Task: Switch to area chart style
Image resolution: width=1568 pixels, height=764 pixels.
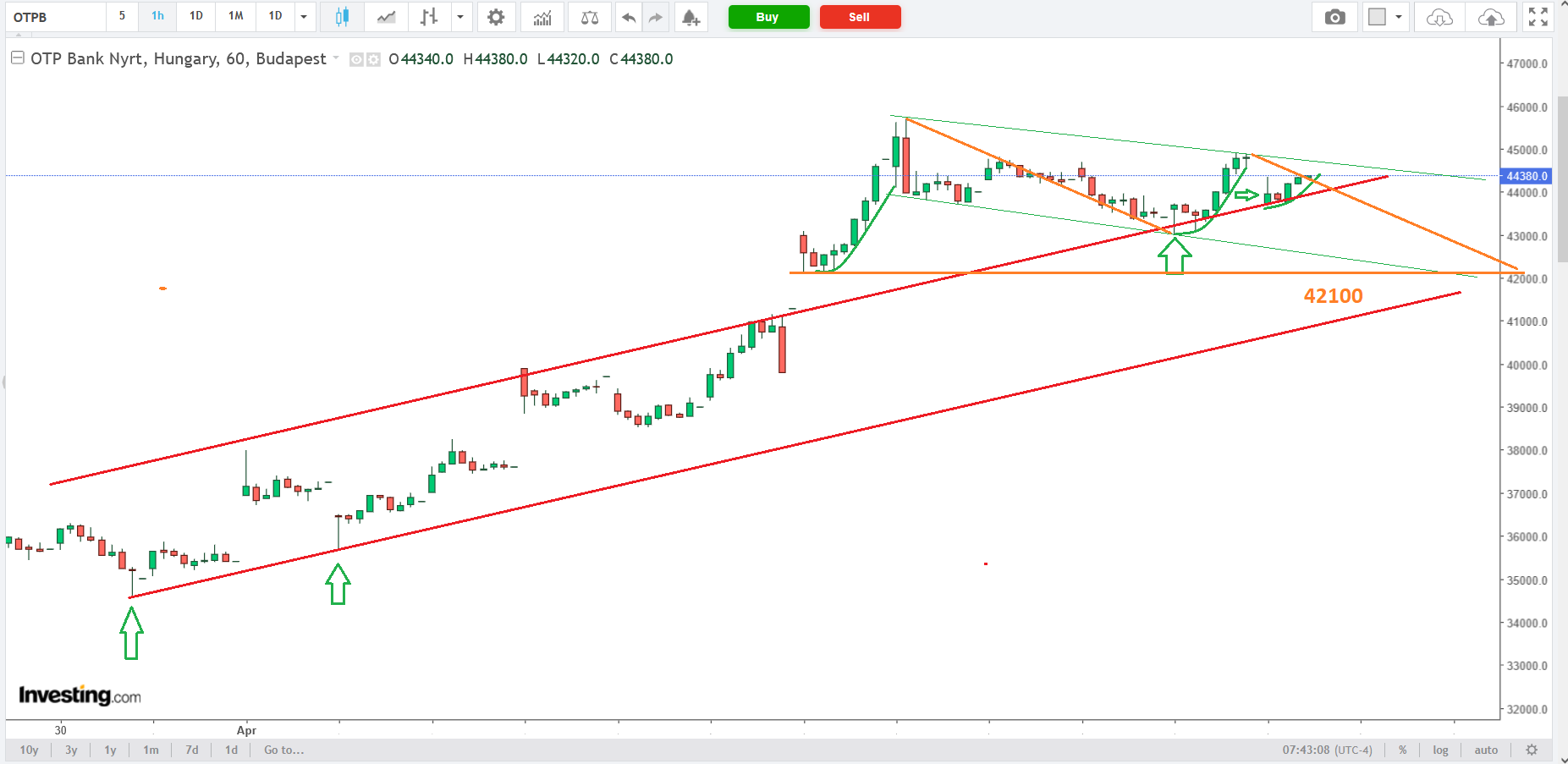Action: [386, 17]
